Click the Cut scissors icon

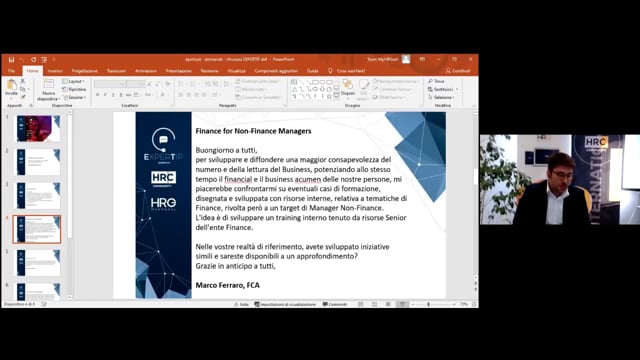click(23, 81)
